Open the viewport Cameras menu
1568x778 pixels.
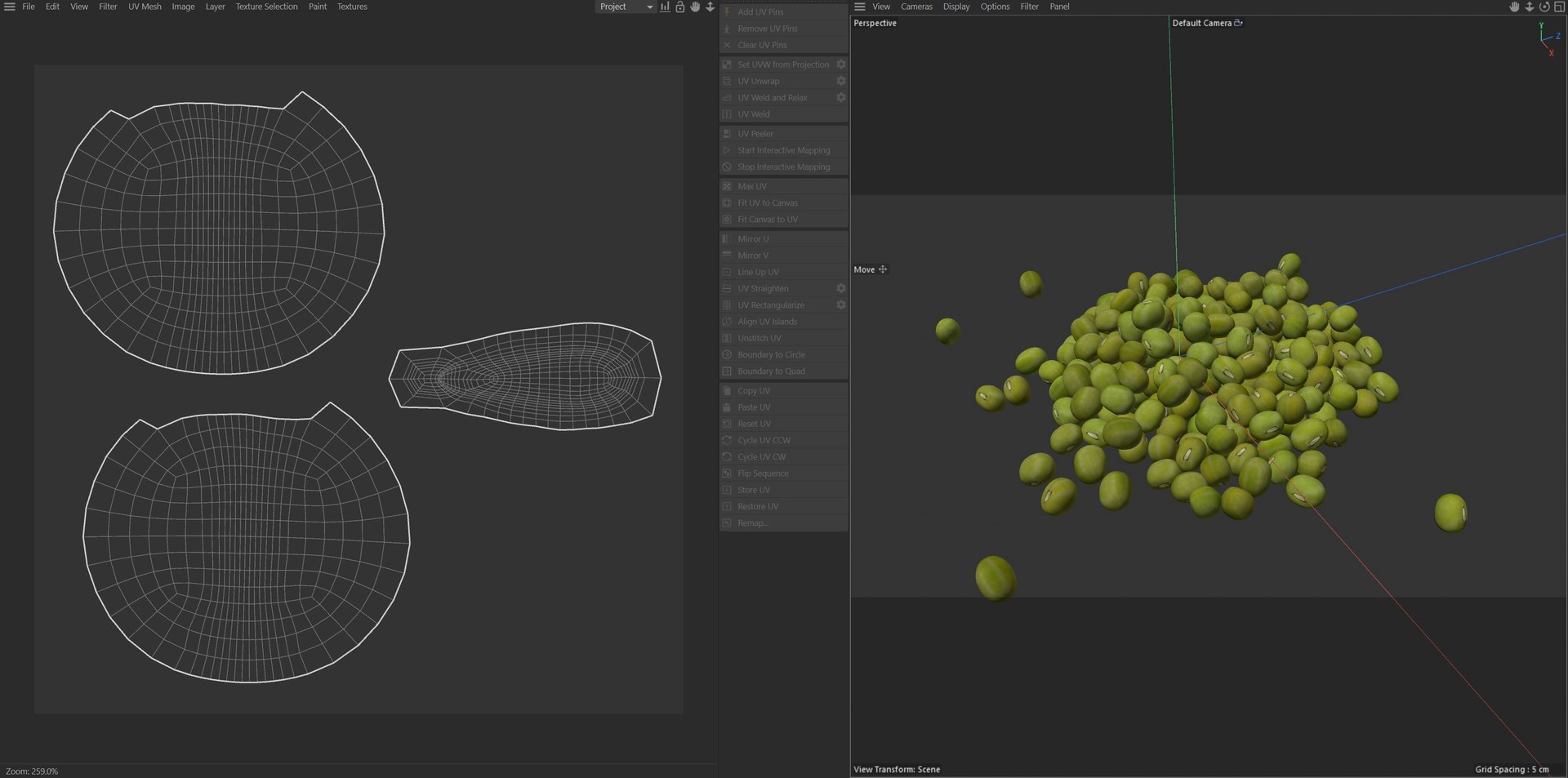[x=916, y=7]
